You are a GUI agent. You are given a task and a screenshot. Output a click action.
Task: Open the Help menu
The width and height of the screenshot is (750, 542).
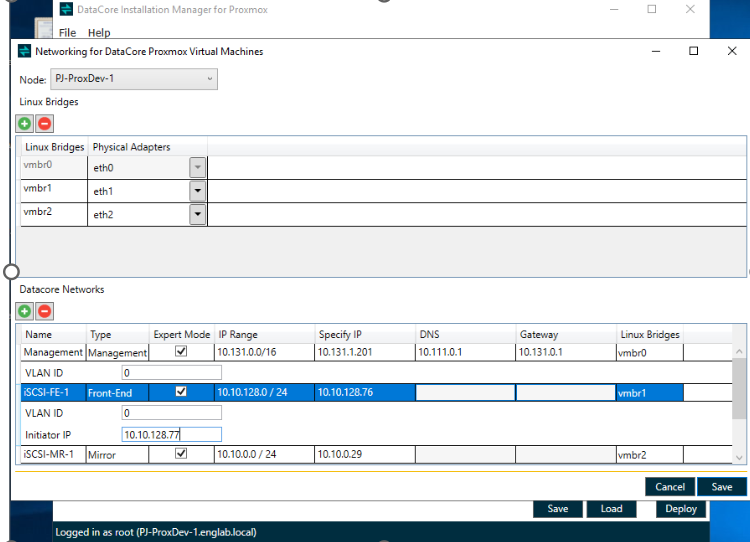point(99,33)
